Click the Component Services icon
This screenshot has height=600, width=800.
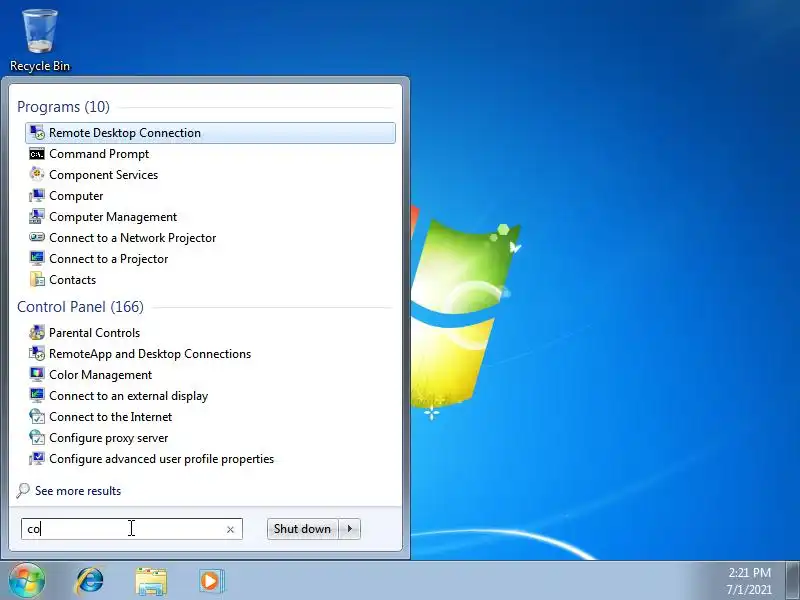(37, 174)
